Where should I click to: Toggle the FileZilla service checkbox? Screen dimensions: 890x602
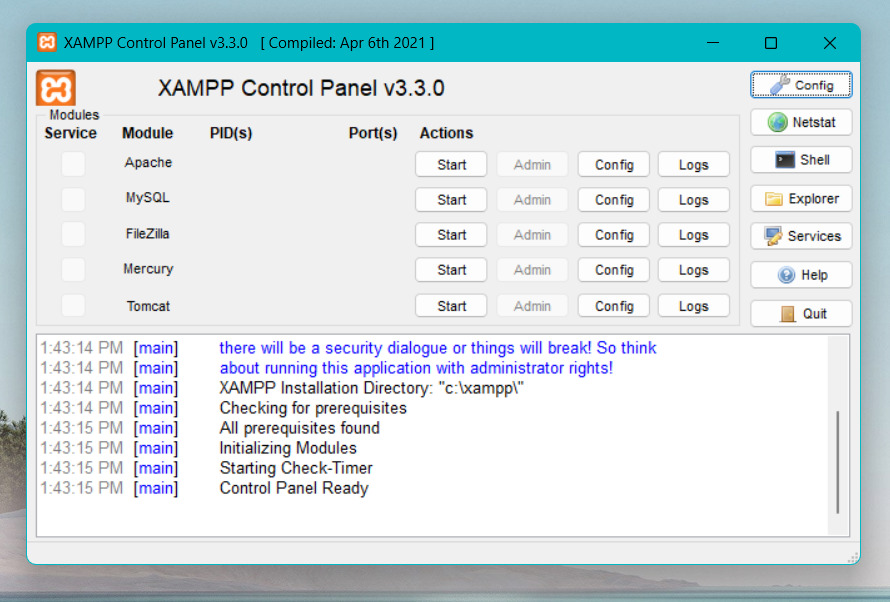73,234
